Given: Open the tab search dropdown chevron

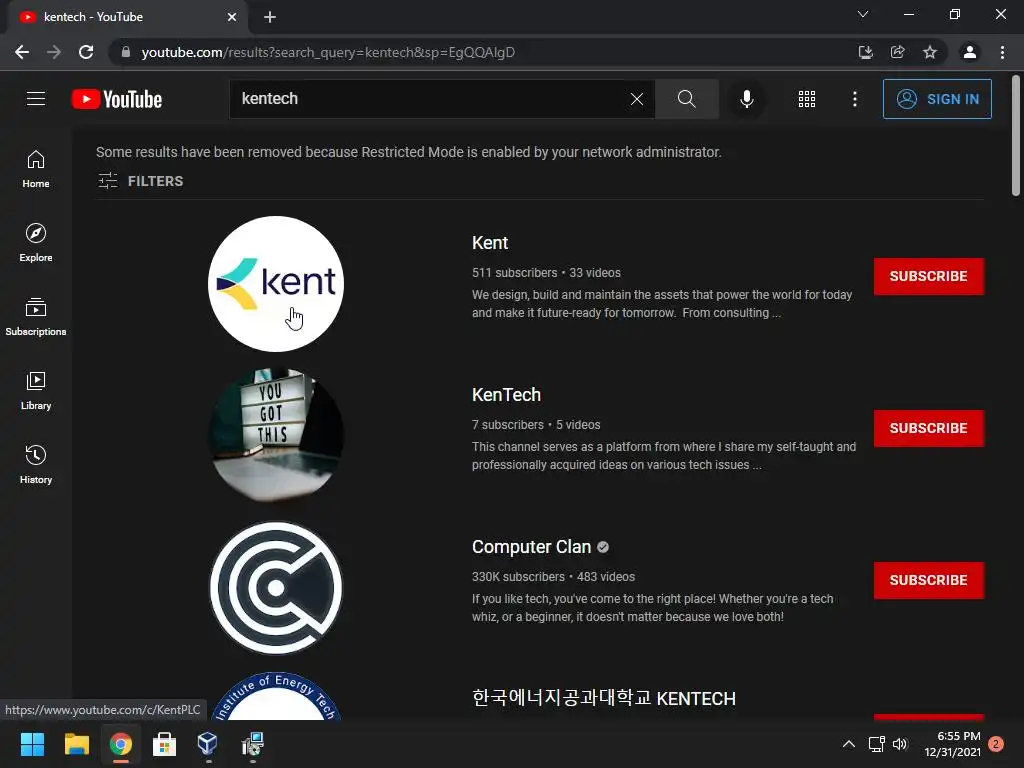Looking at the screenshot, I should pos(863,14).
